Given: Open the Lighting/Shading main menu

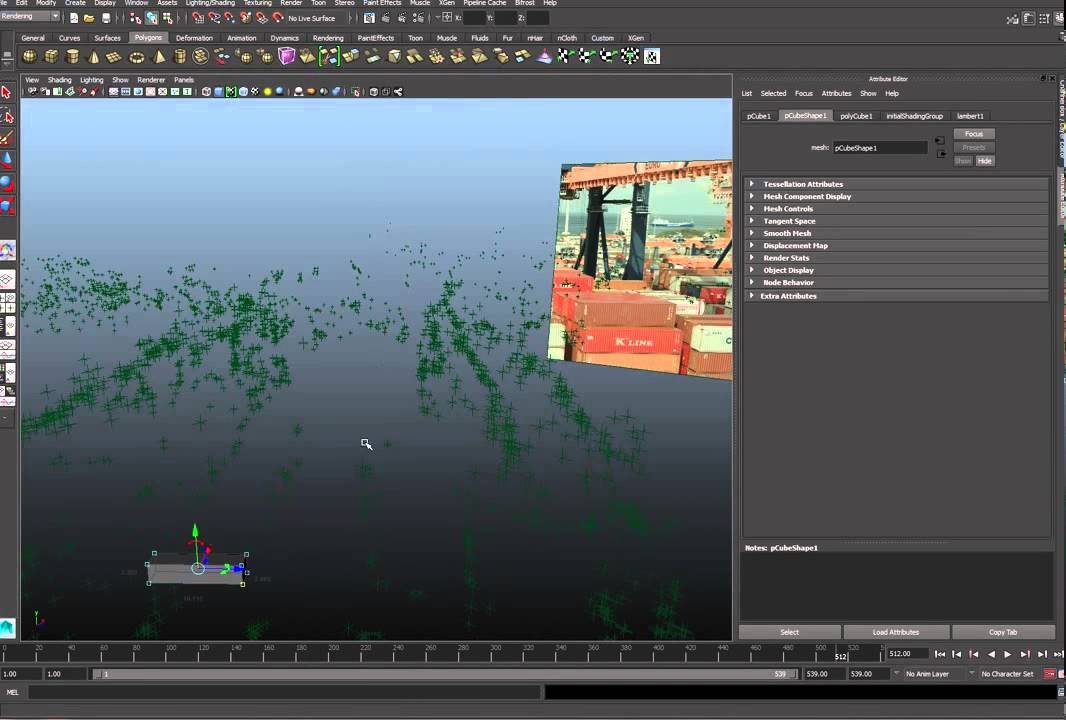Looking at the screenshot, I should pyautogui.click(x=210, y=3).
